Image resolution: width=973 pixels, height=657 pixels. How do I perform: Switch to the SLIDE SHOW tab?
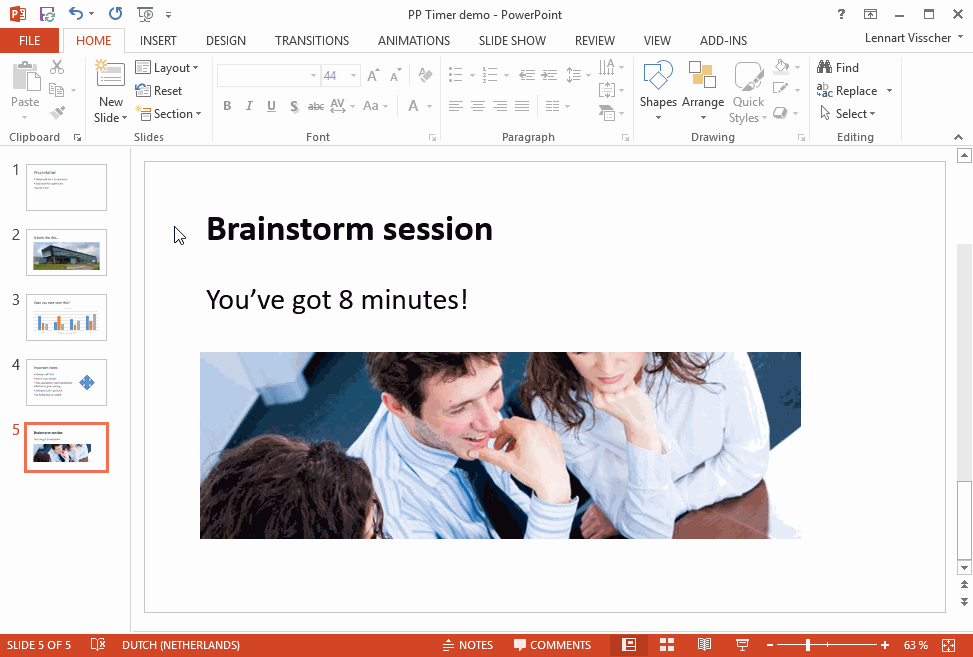pos(512,40)
